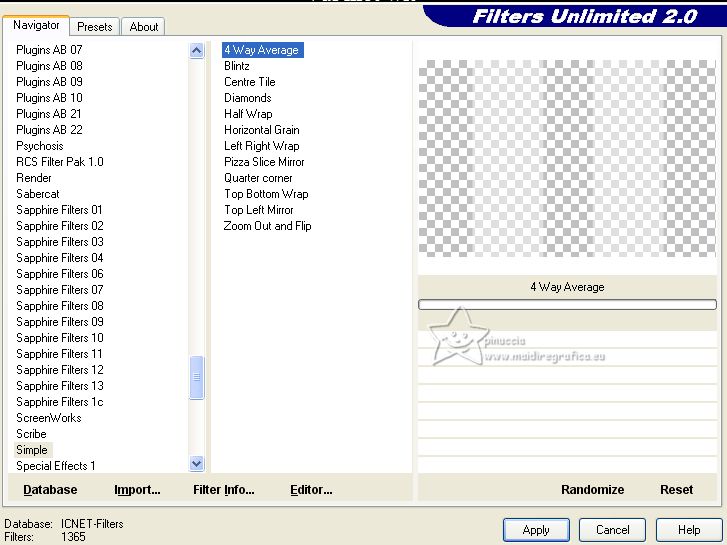The image size is (727, 545).
Task: Open the Scribe category
Action: pyautogui.click(x=31, y=434)
